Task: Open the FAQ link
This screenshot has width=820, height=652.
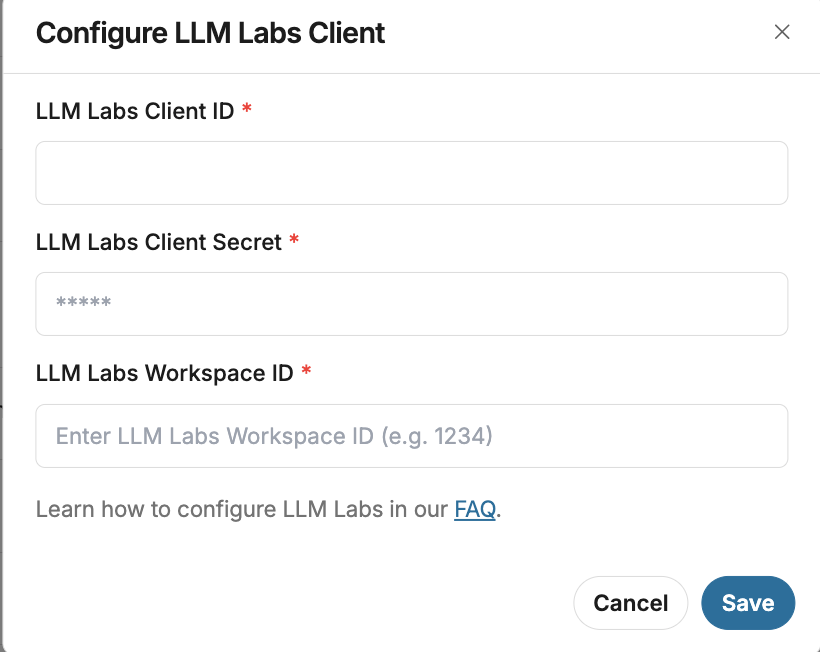Action: tap(475, 509)
